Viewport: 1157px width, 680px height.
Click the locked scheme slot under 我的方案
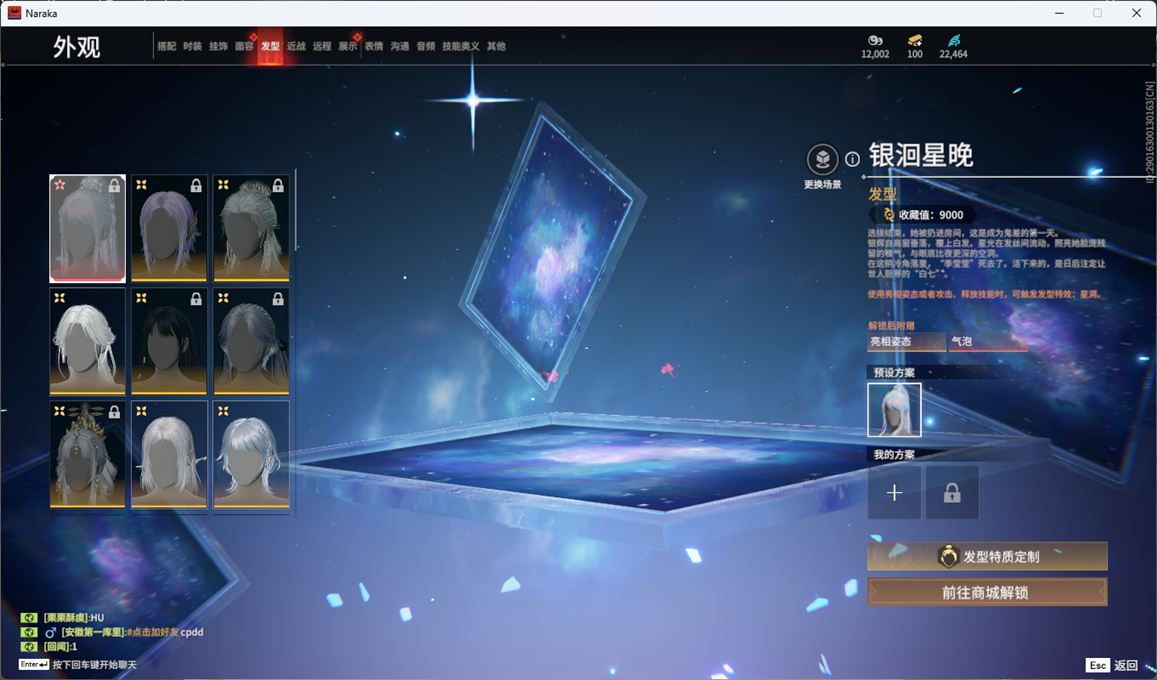click(951, 492)
